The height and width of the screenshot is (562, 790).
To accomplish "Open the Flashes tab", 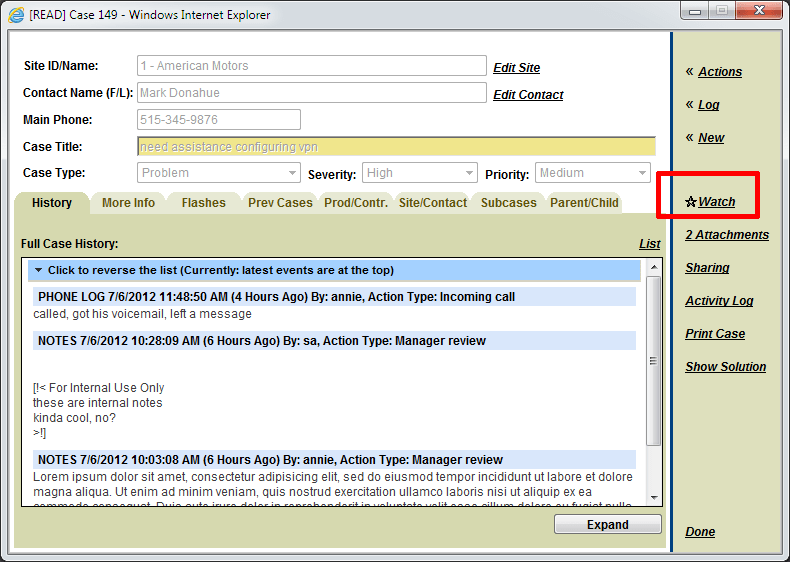I will tap(204, 203).
